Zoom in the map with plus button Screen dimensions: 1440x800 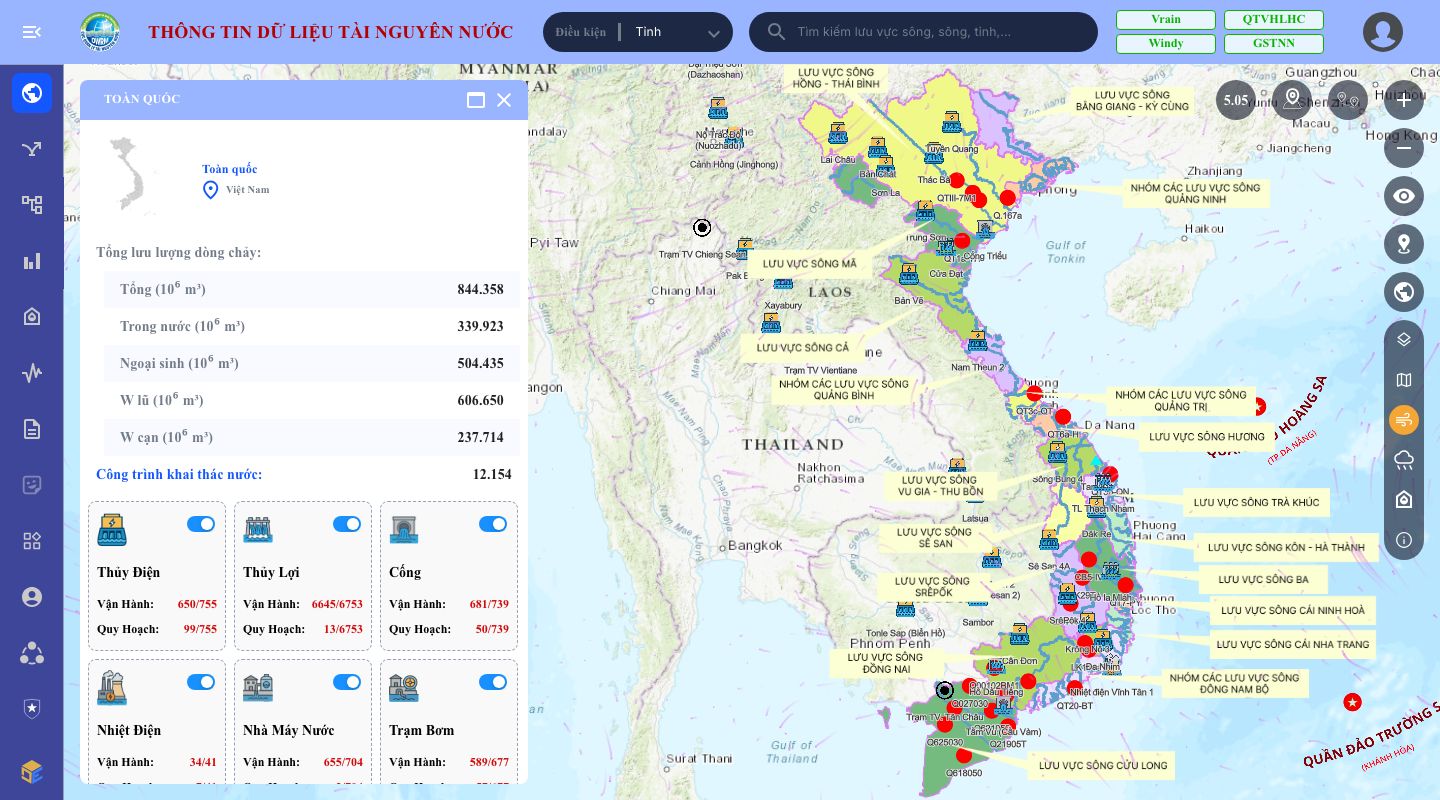(x=1404, y=100)
